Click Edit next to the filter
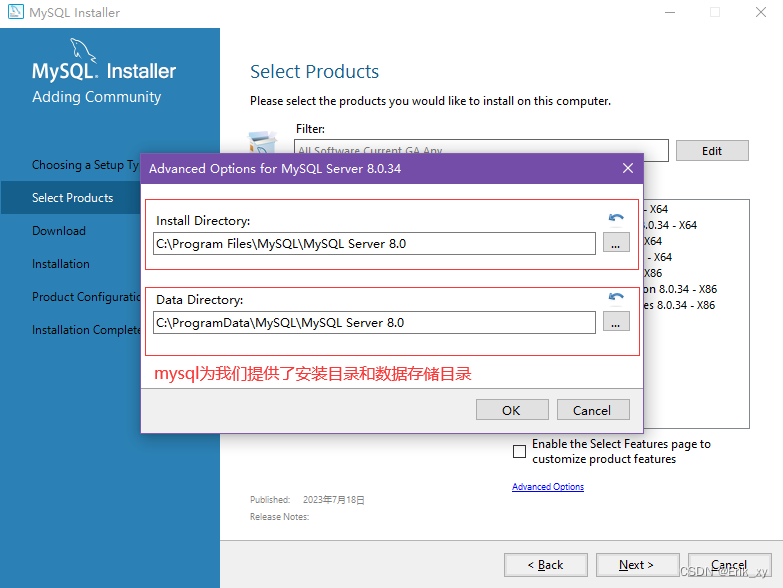 click(x=712, y=151)
